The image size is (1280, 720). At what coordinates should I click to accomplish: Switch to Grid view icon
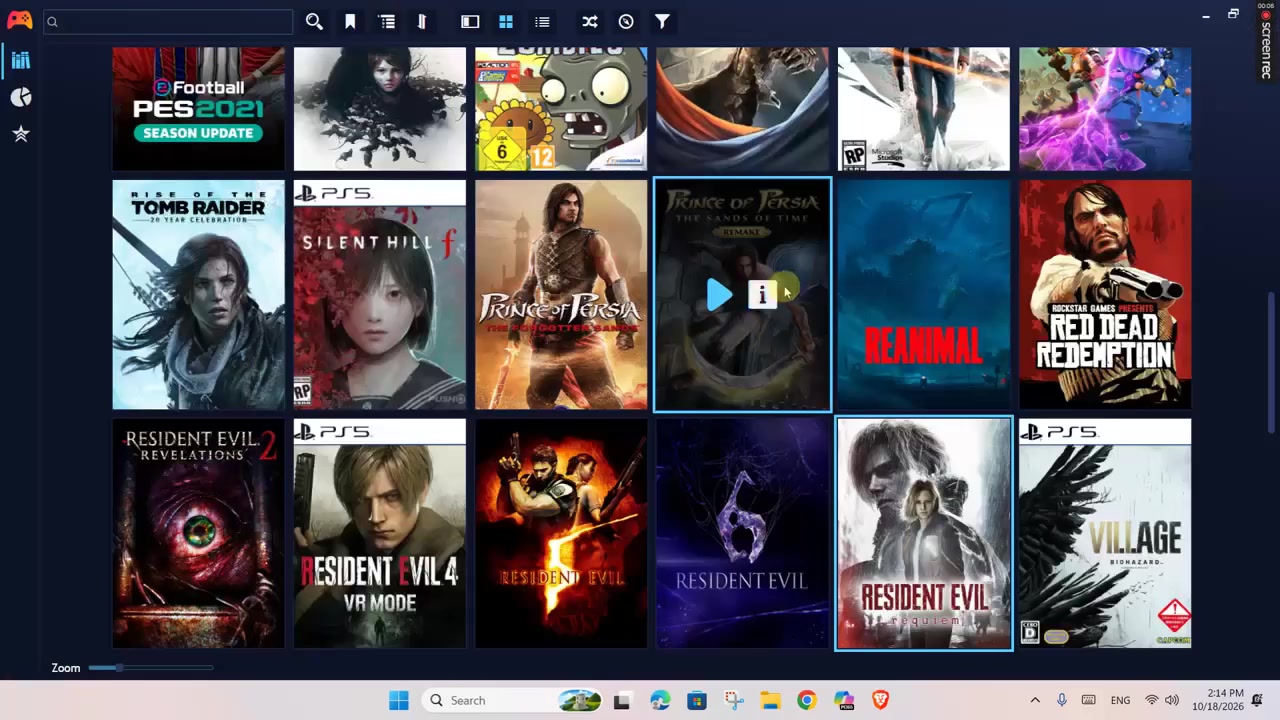point(506,21)
